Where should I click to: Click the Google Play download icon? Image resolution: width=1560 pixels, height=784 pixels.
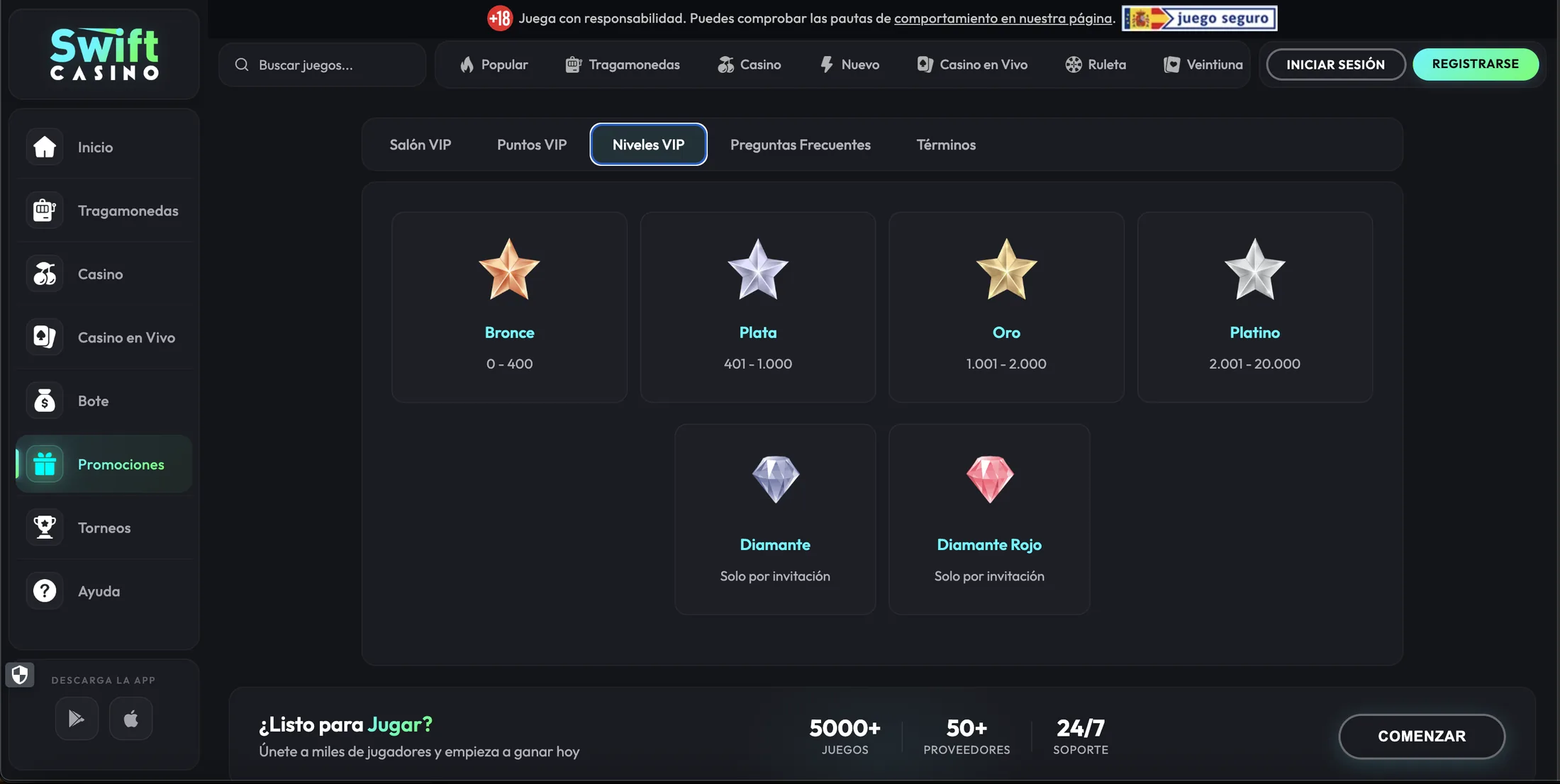pyautogui.click(x=77, y=719)
